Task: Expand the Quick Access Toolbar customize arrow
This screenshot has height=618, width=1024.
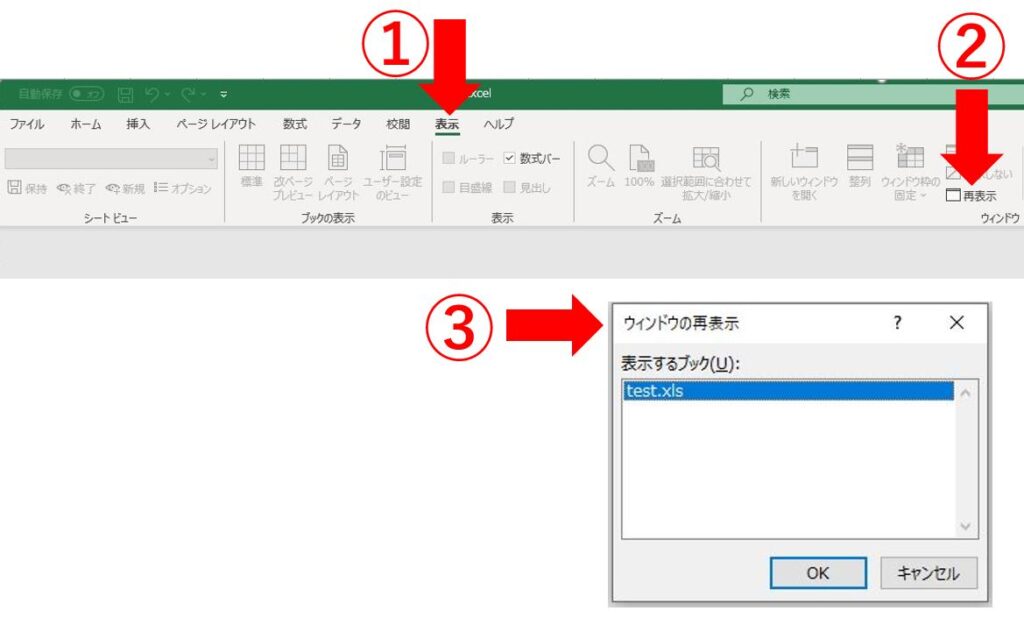Action: [224, 94]
